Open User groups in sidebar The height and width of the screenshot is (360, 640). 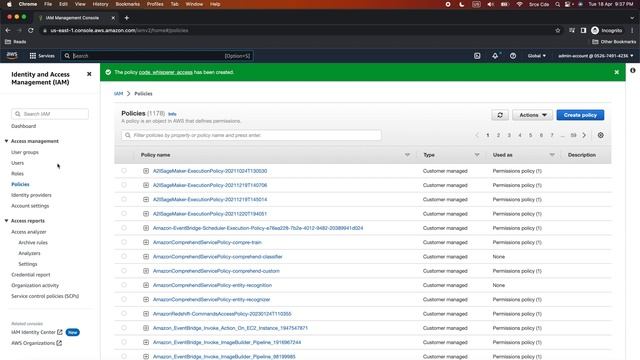tap(25, 152)
